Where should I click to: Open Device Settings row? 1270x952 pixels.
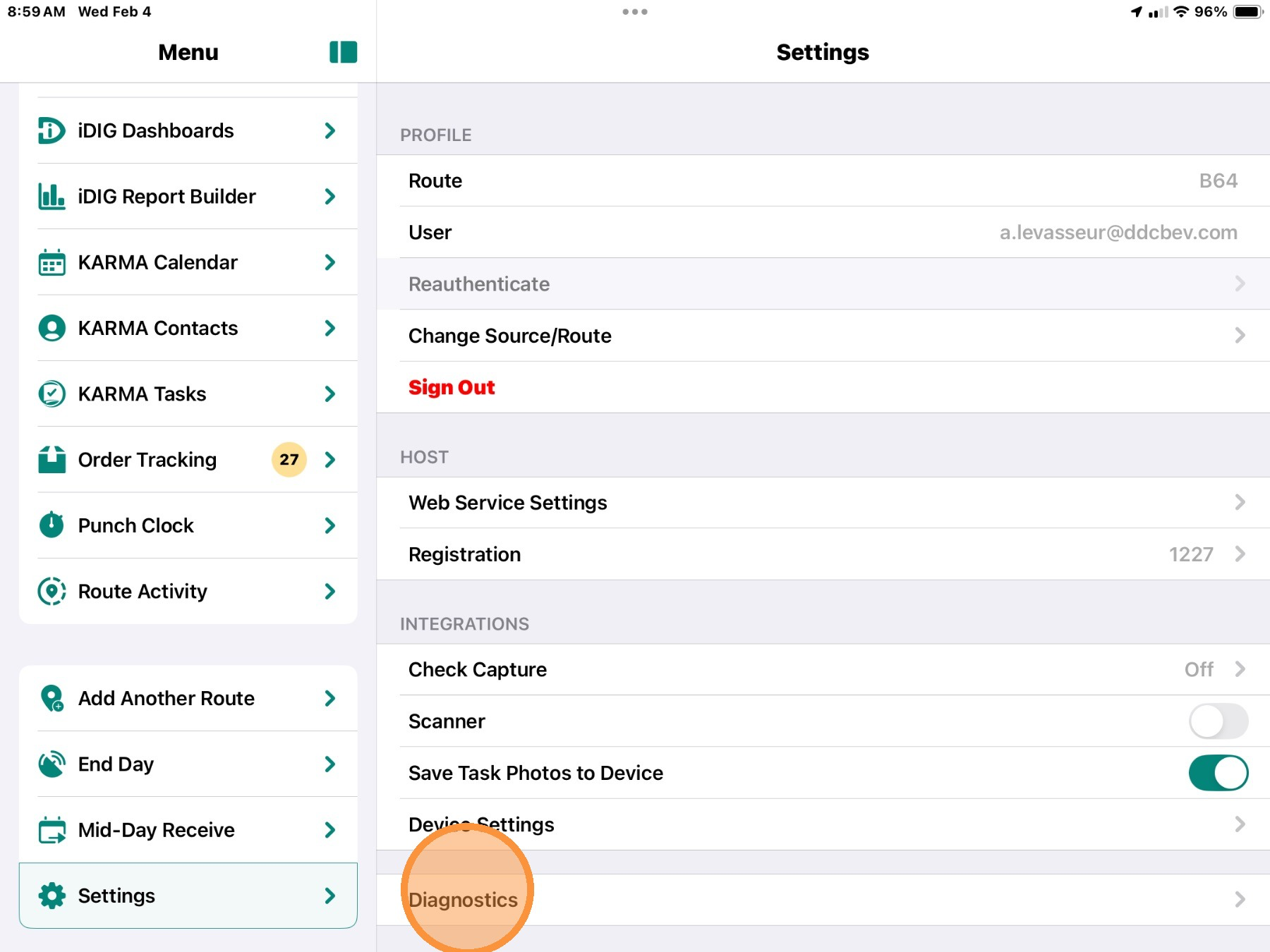click(x=823, y=824)
